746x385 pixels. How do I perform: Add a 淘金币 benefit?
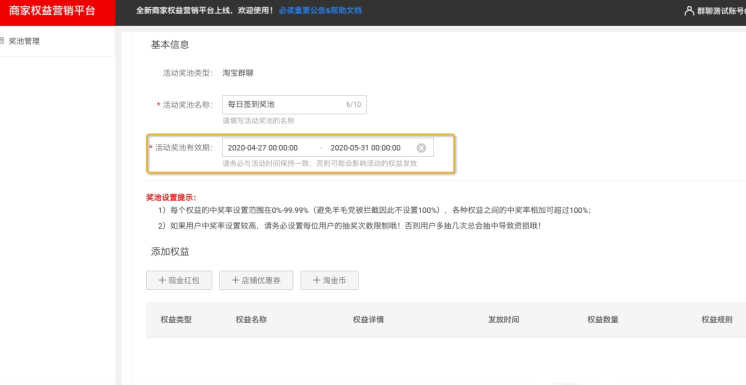pos(329,280)
